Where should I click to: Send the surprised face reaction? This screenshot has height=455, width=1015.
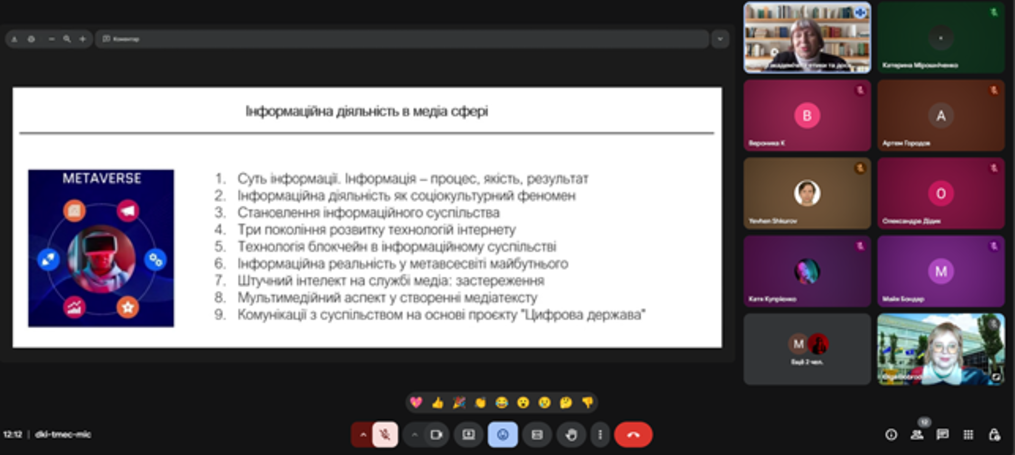[x=523, y=403]
